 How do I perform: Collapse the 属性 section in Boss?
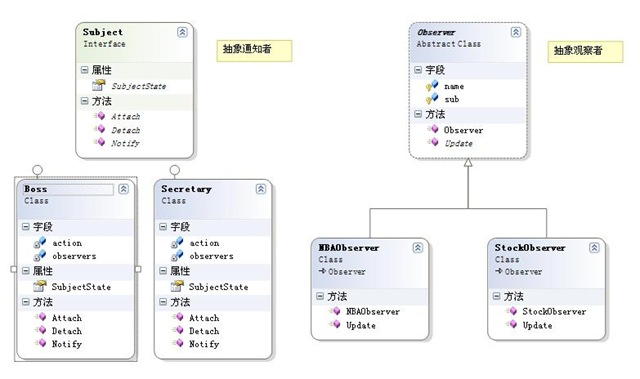[x=26, y=270]
